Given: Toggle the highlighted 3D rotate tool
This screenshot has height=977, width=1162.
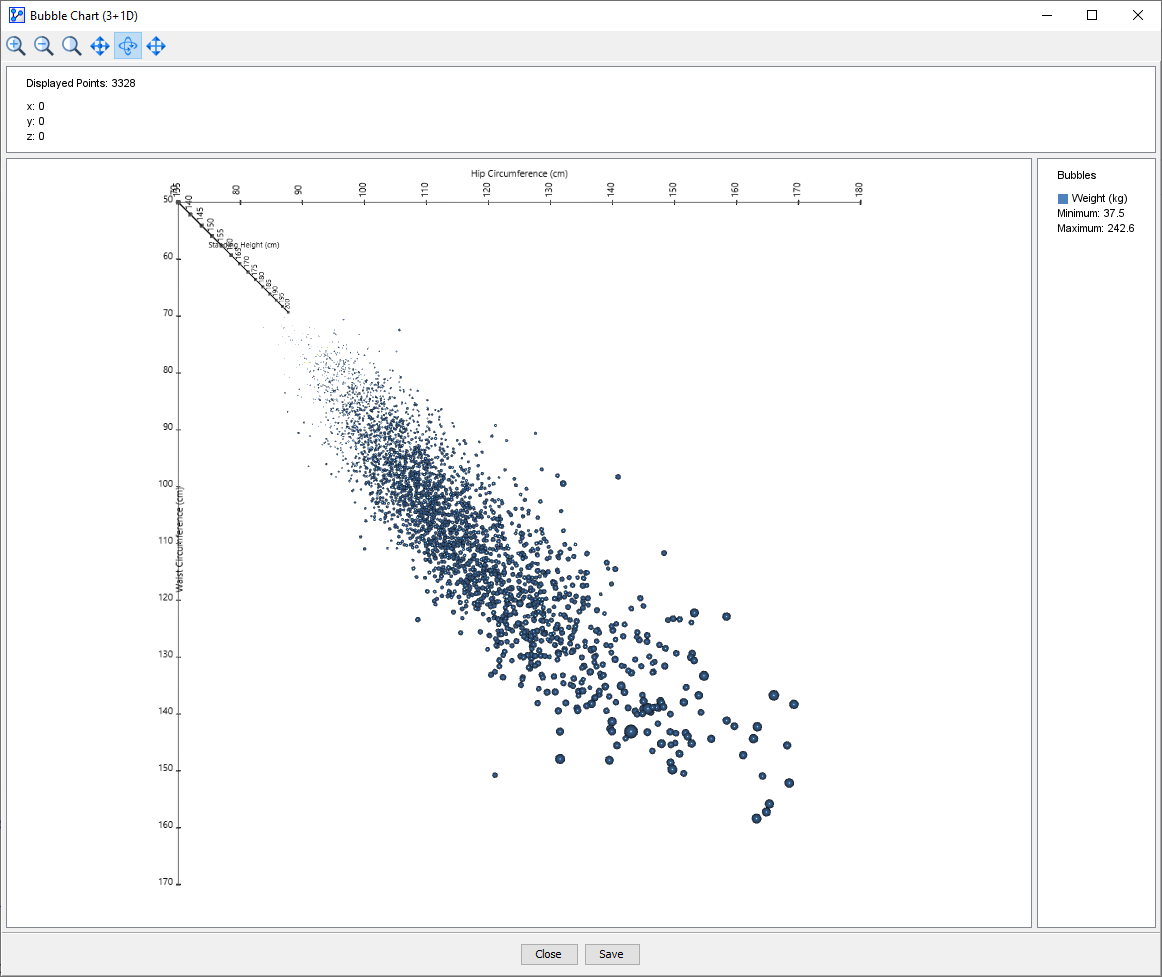Looking at the screenshot, I should [128, 46].
